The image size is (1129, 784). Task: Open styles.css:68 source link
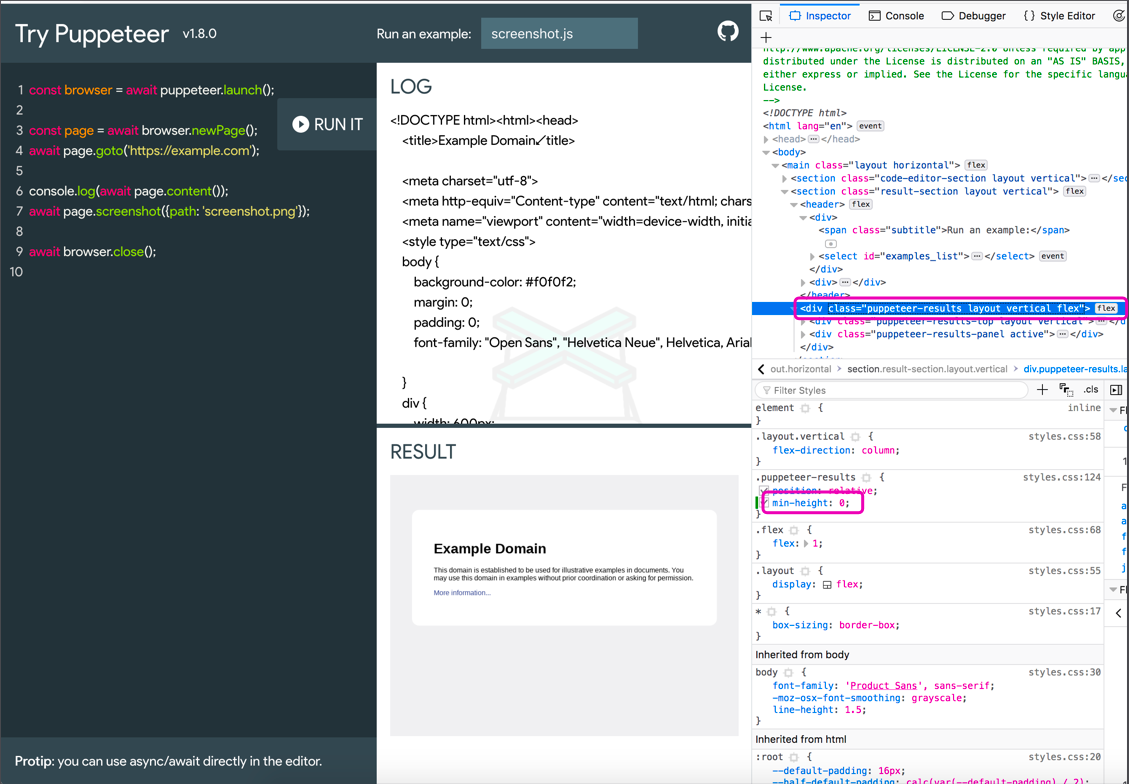(x=1064, y=530)
